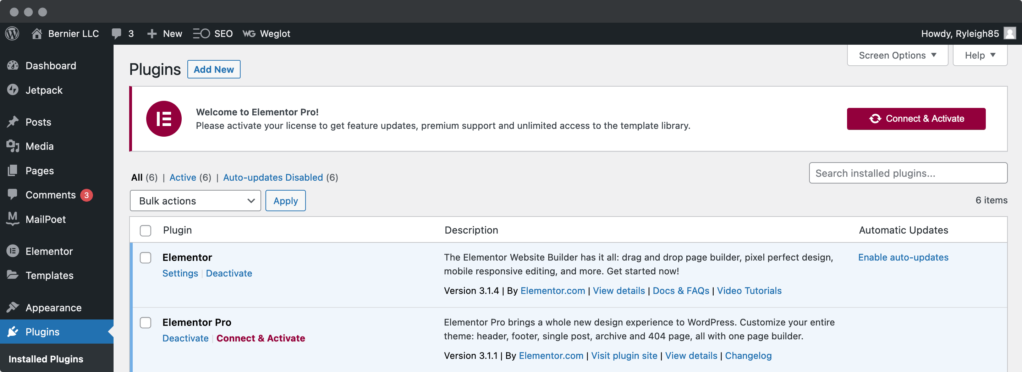Image resolution: width=1022 pixels, height=372 pixels.
Task: Check the Elementor Pro plugin checkbox
Action: tap(146, 323)
